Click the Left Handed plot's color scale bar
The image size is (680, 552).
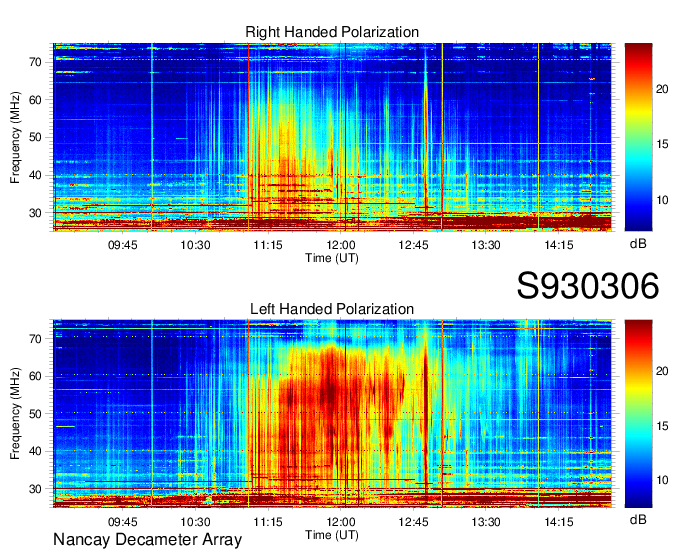(638, 414)
